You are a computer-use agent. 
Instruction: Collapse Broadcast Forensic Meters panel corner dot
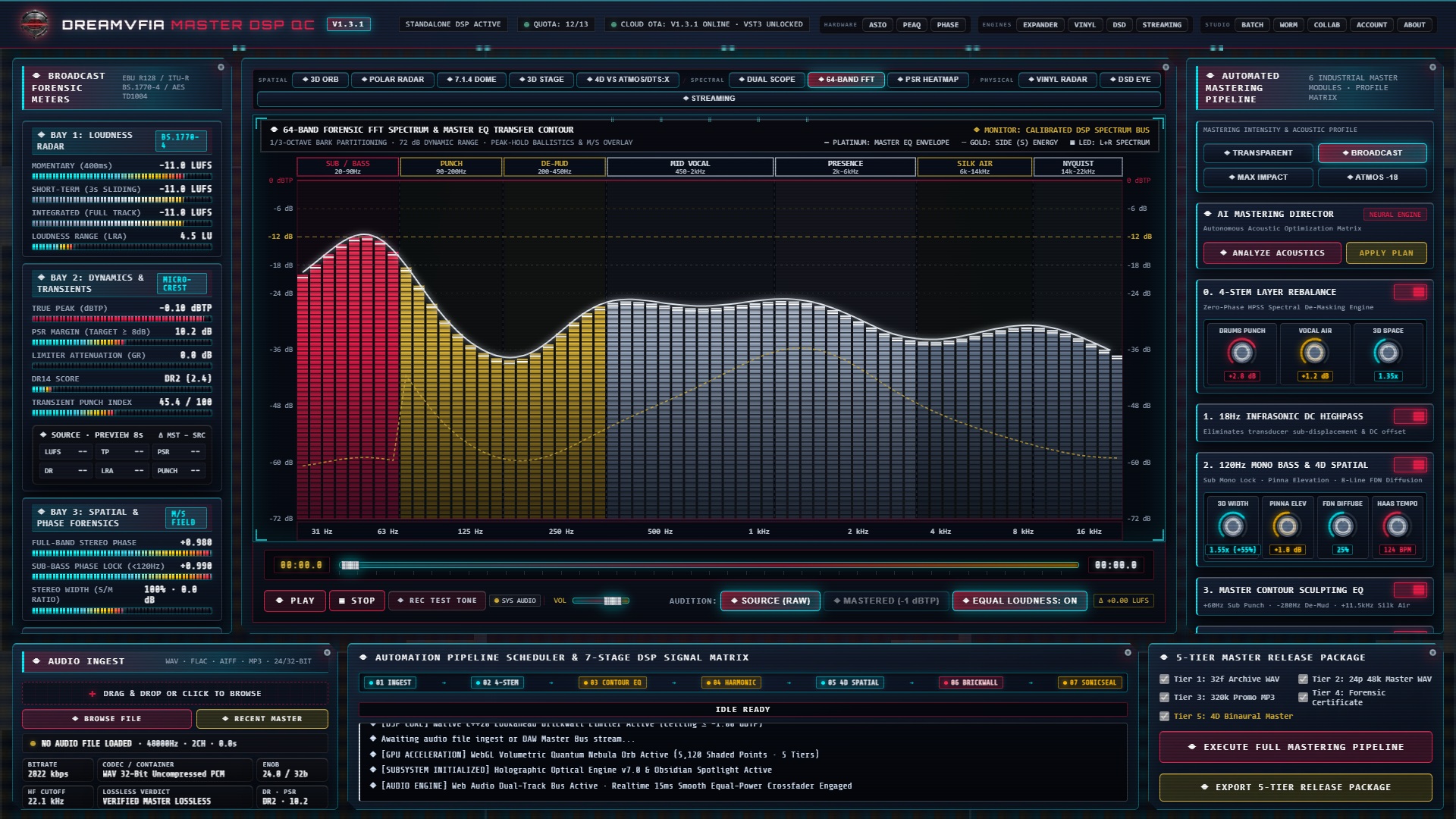[221, 67]
